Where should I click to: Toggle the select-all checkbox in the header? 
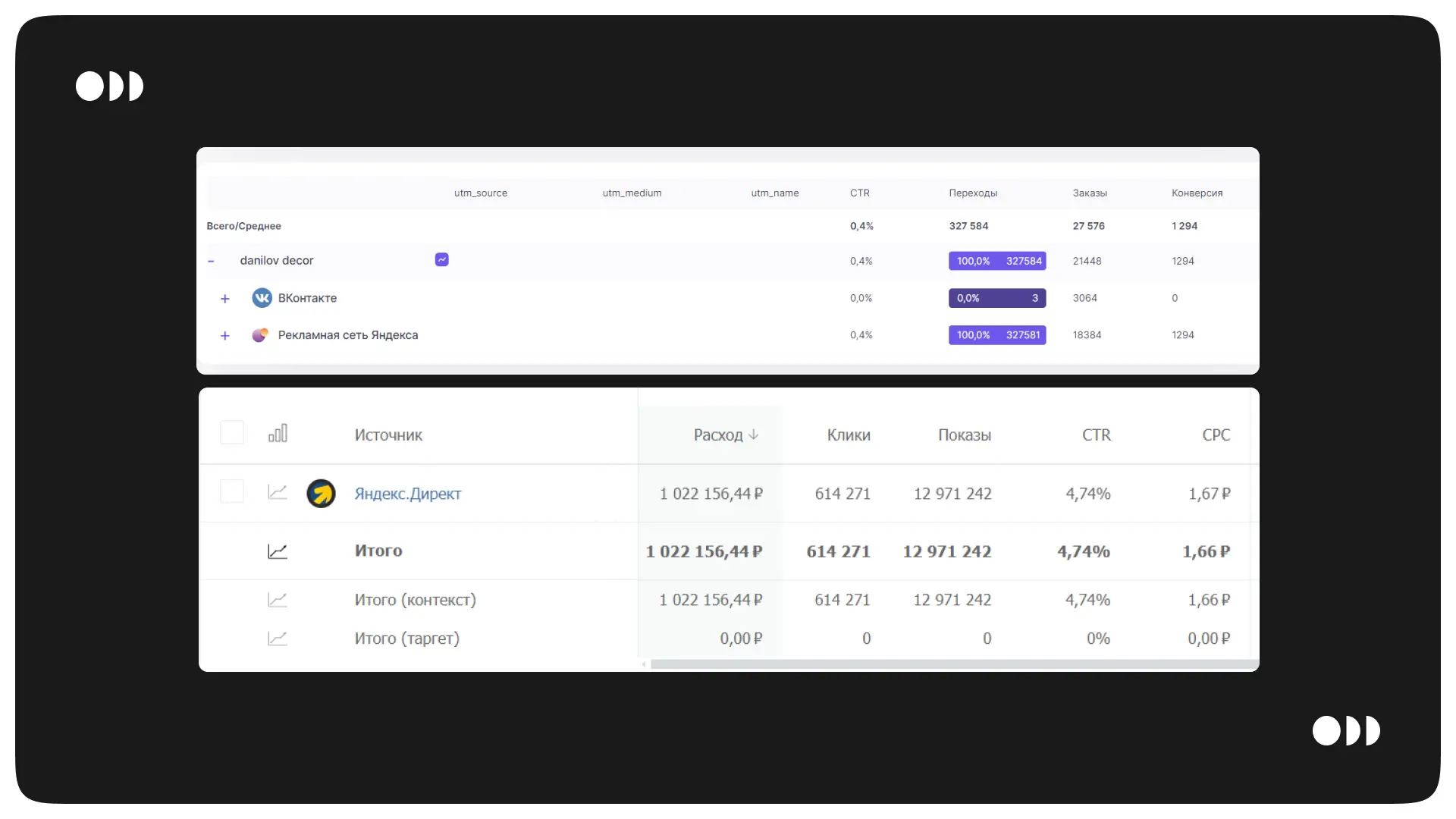click(x=232, y=433)
